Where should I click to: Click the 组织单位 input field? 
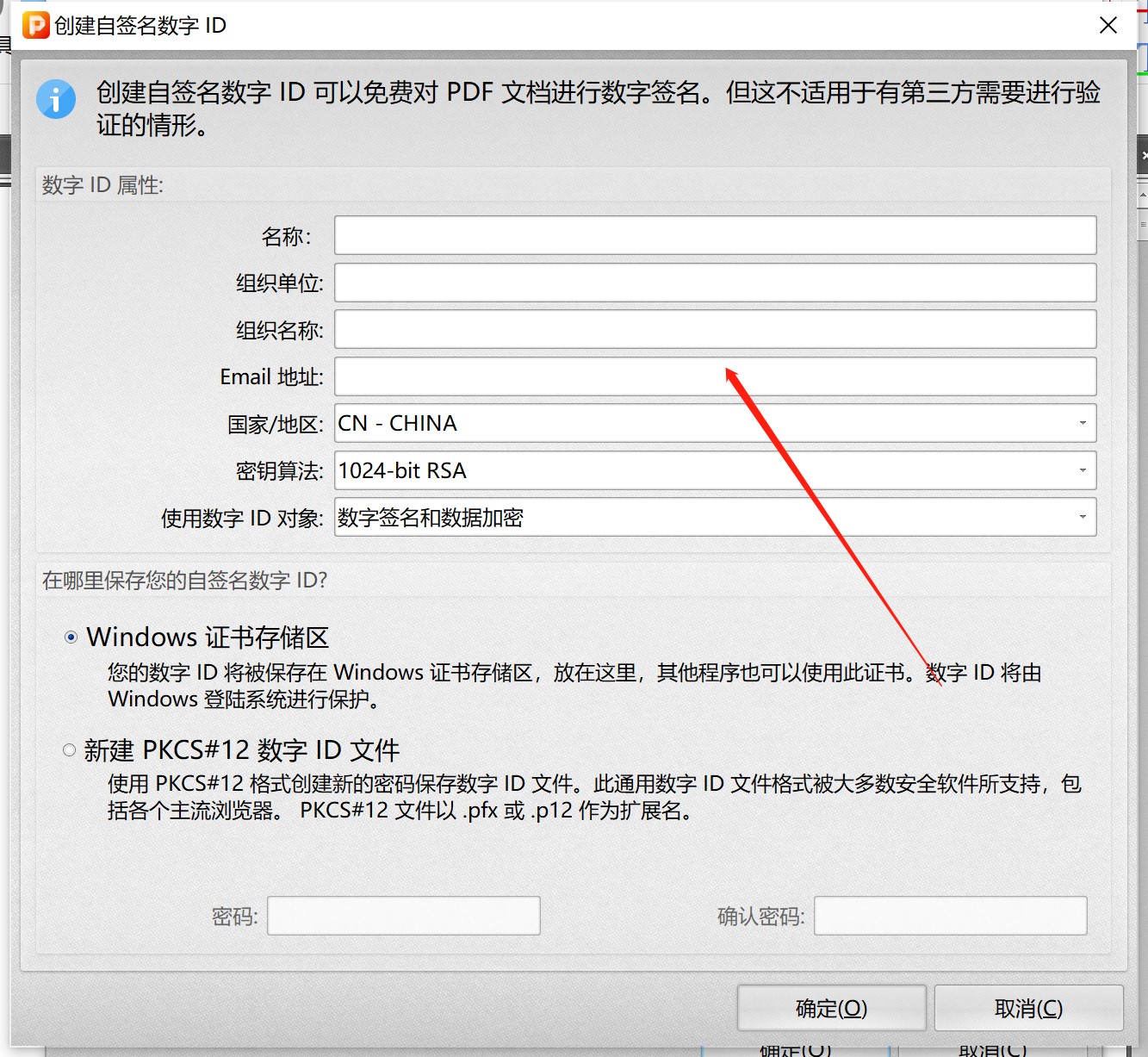pos(715,283)
